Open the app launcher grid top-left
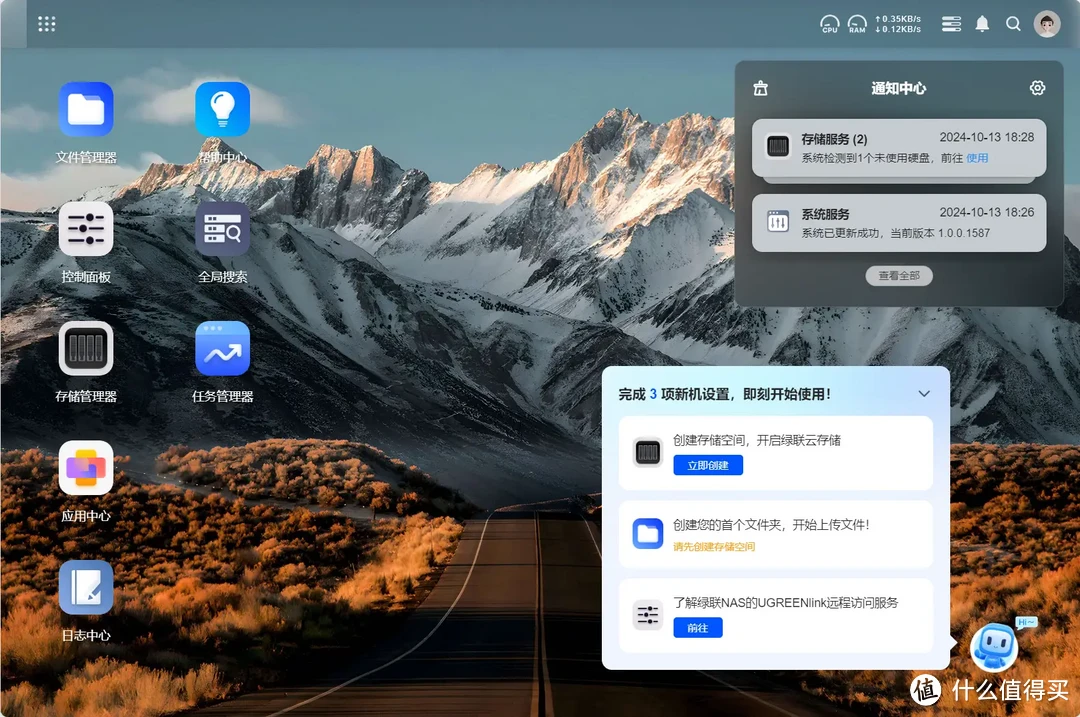Viewport: 1080px width, 717px height. pyautogui.click(x=46, y=23)
